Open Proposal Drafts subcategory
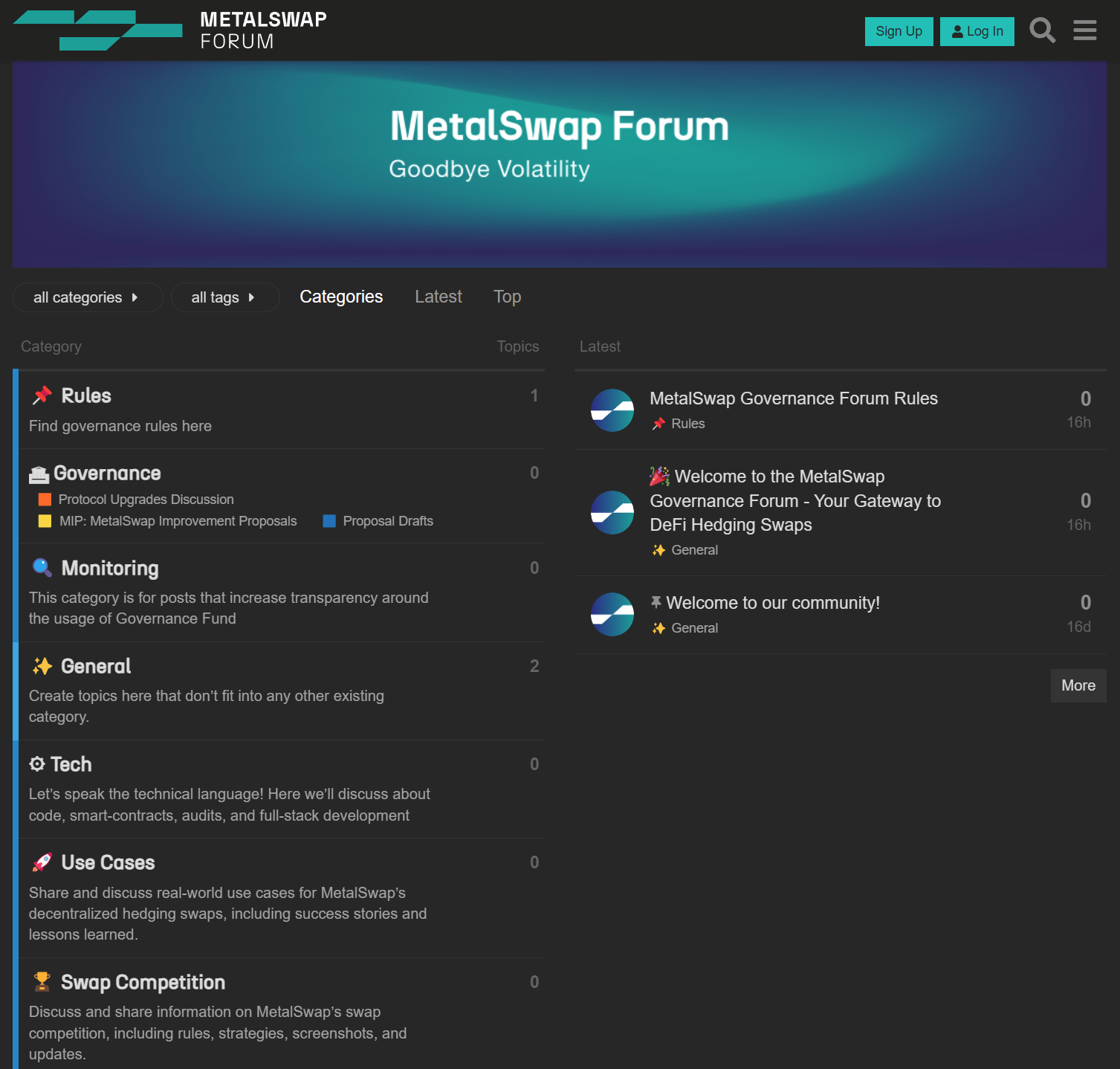Image resolution: width=1120 pixels, height=1069 pixels. 388,521
